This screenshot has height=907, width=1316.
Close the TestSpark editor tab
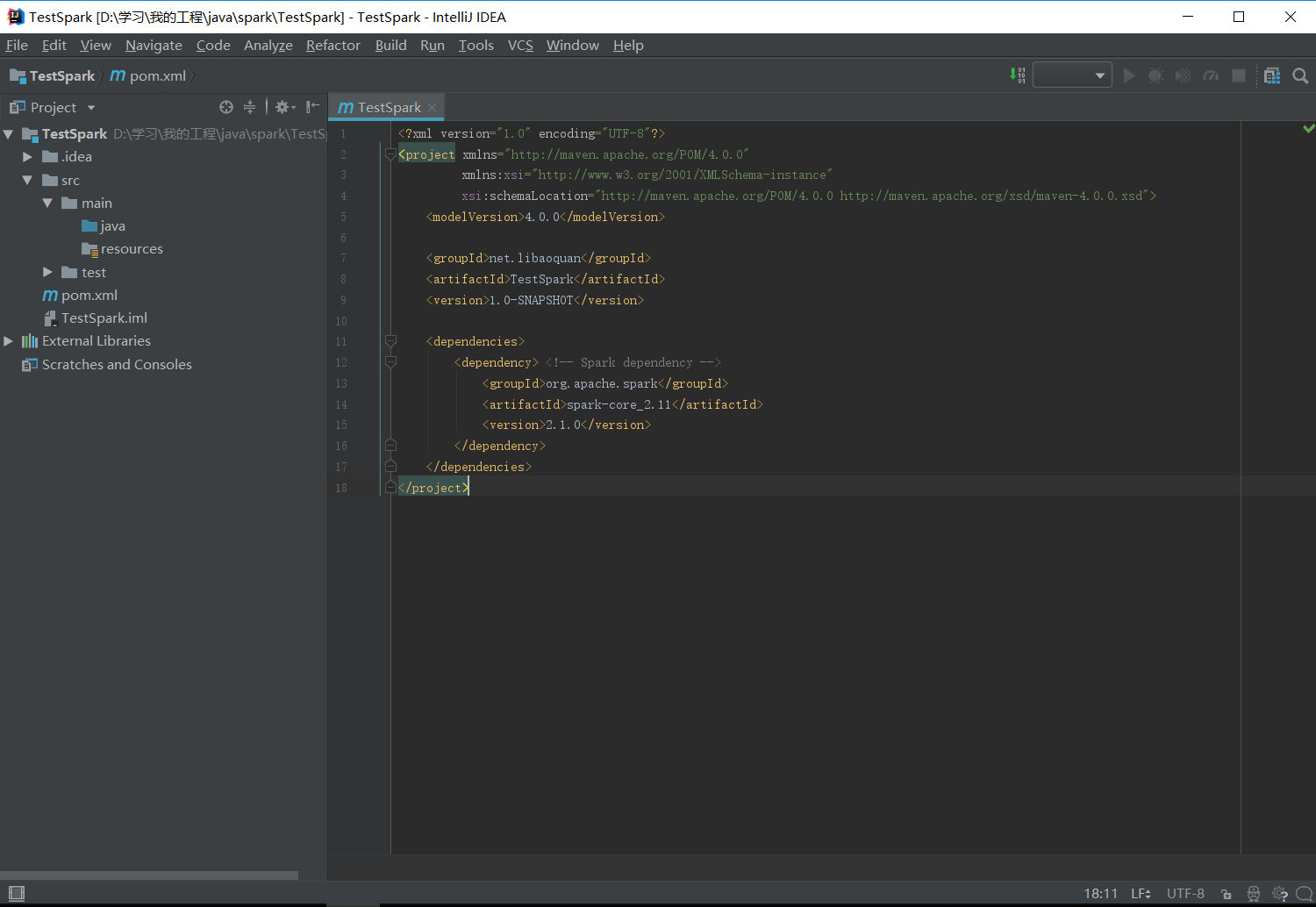pyautogui.click(x=433, y=108)
